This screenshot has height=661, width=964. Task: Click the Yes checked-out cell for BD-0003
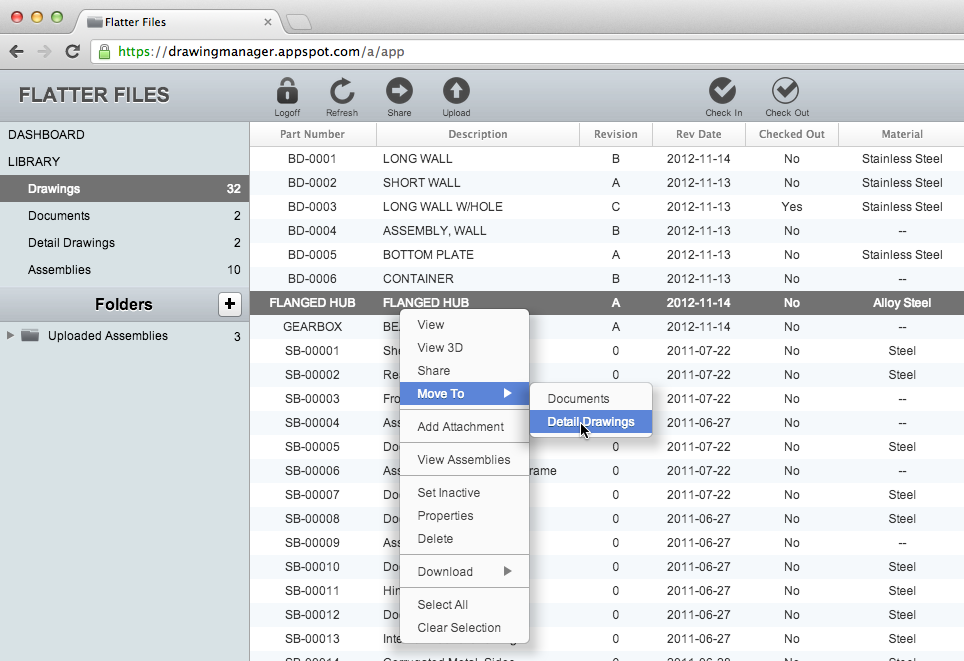pyautogui.click(x=792, y=207)
